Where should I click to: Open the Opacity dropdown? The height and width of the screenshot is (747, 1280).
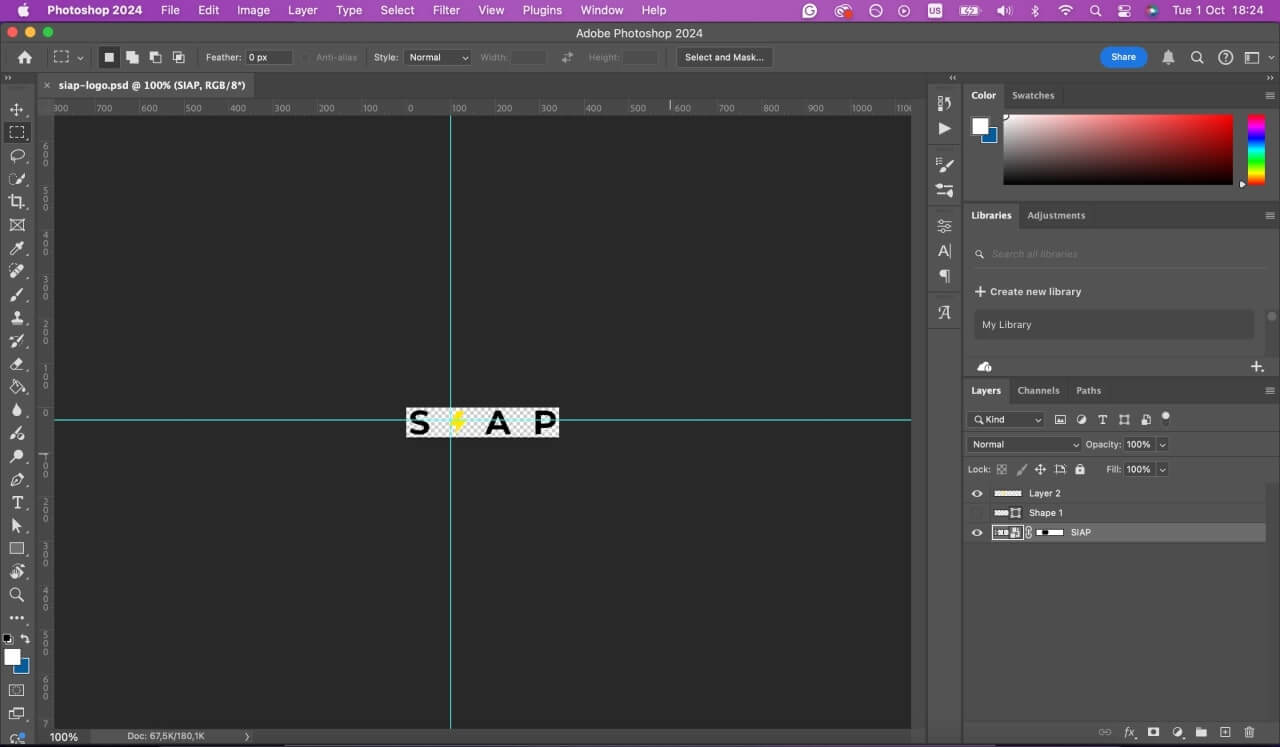(1161, 444)
